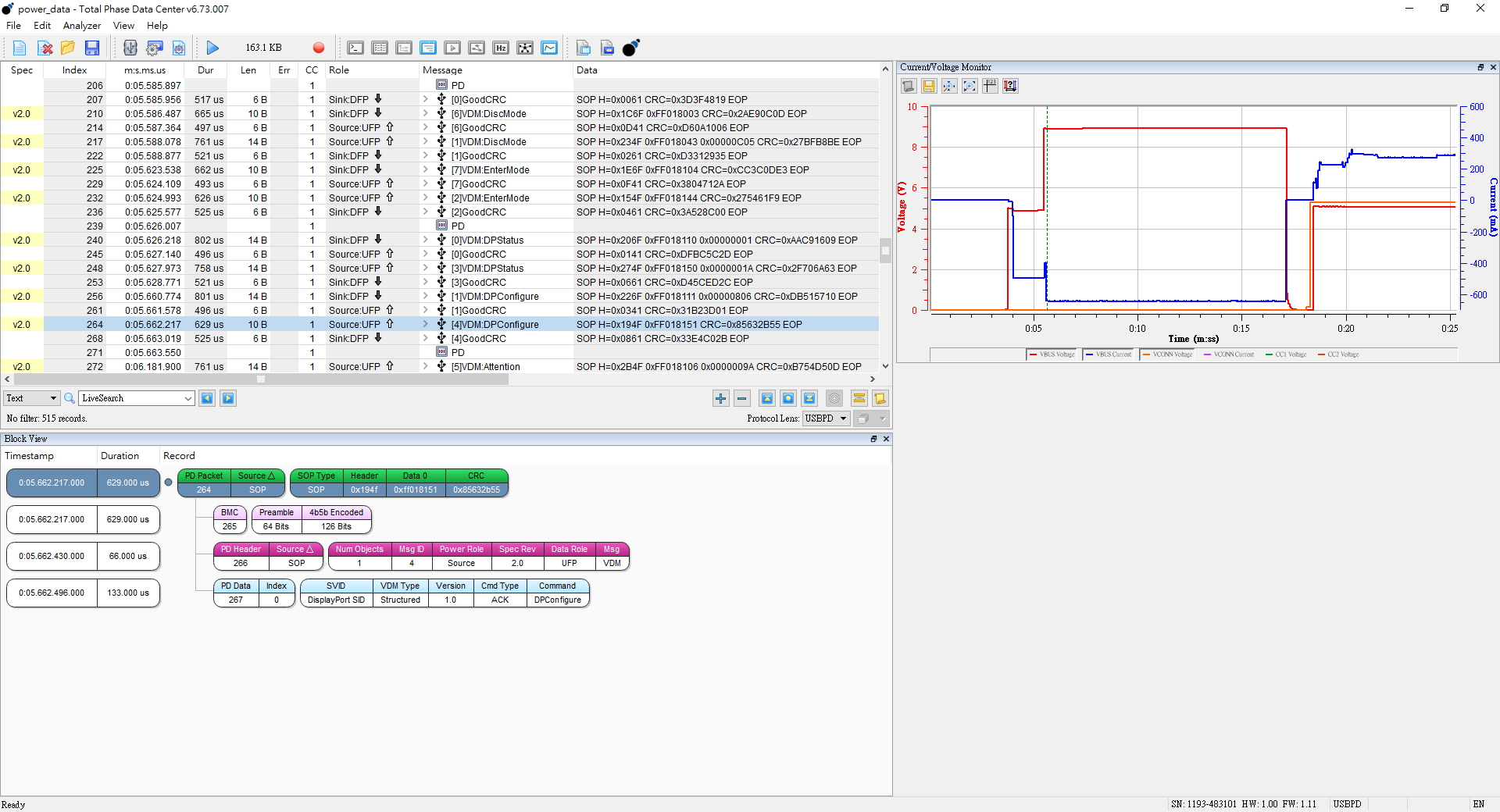Open the Hz bit-rate view icon
1500x812 pixels.
coord(501,48)
